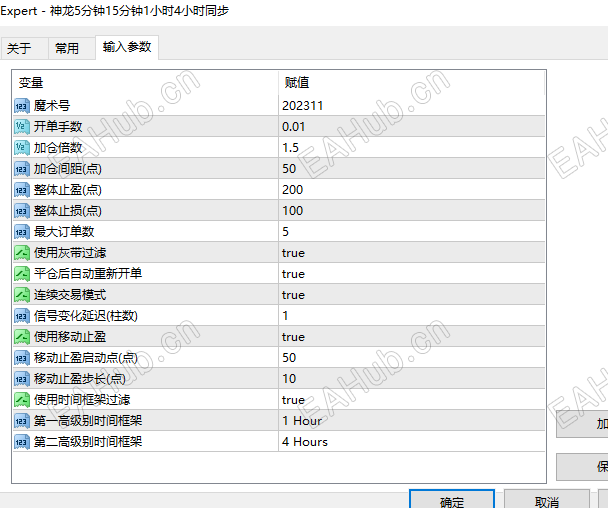Click the double-type icon beside 加仓倍数
The width and height of the screenshot is (608, 508).
(x=22, y=148)
